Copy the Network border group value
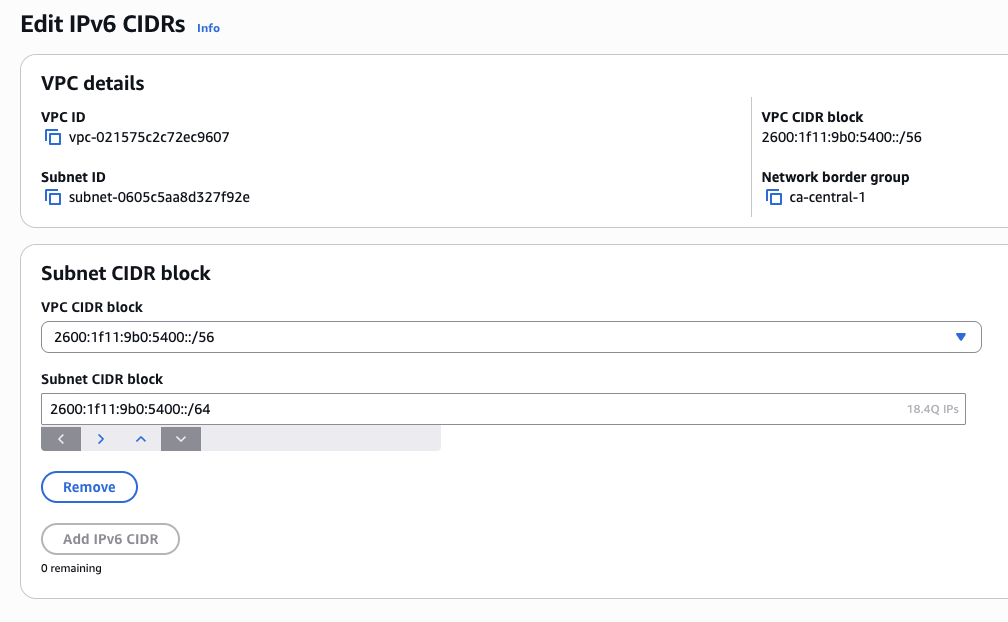Viewport: 1008px width, 622px height. 773,198
